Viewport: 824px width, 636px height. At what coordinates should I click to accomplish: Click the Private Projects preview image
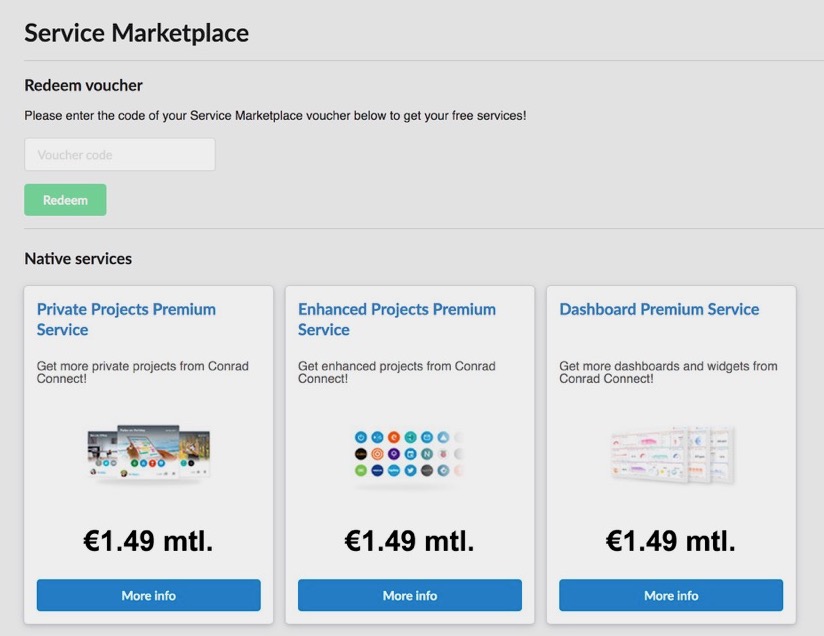[149, 454]
